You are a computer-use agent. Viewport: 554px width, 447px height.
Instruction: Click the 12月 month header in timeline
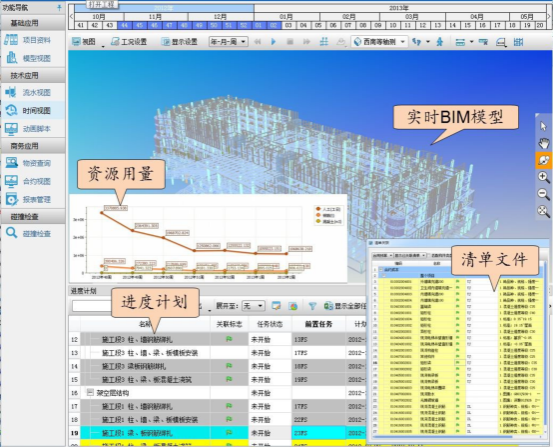(x=220, y=17)
